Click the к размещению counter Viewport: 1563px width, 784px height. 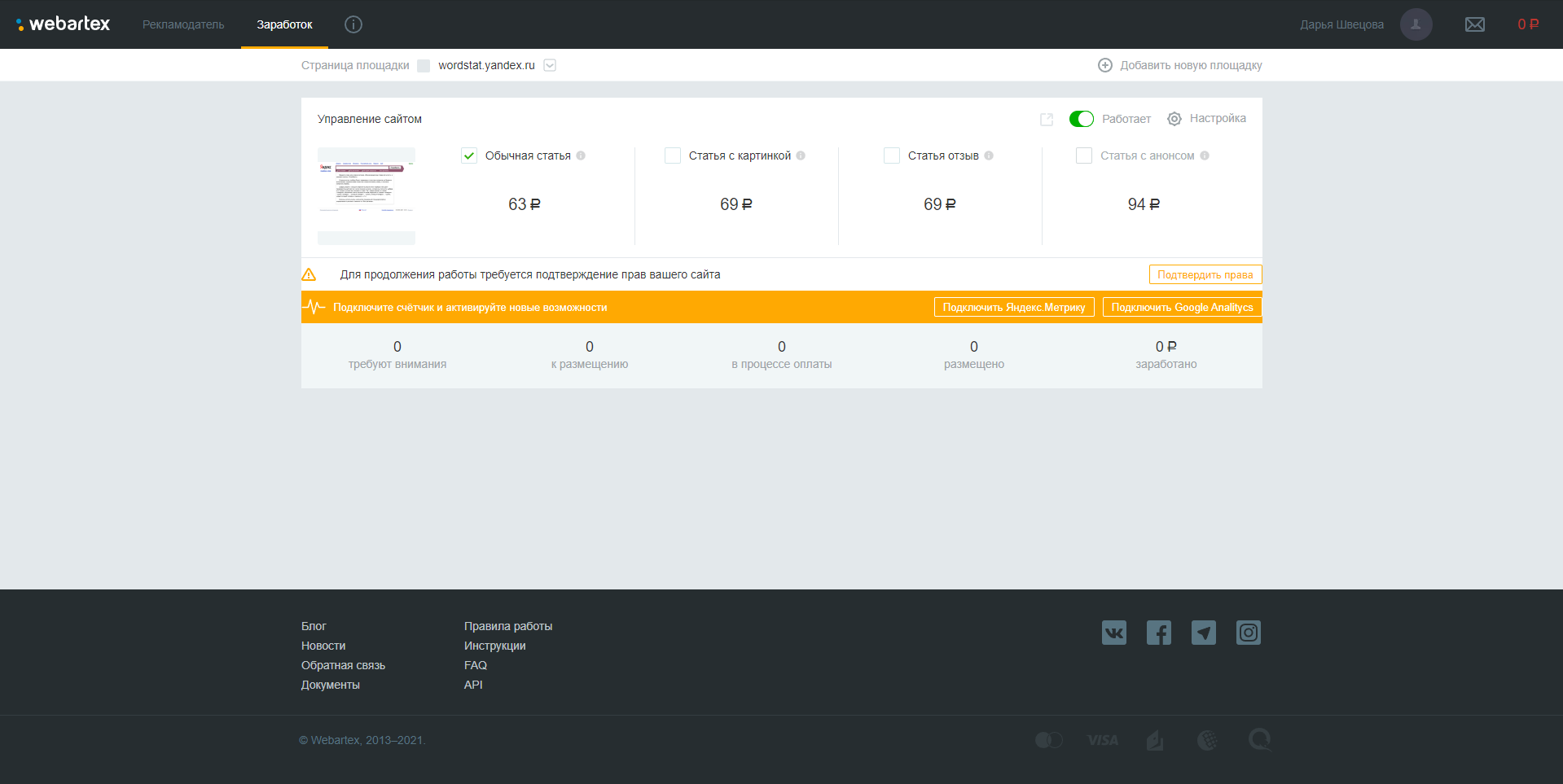(590, 355)
